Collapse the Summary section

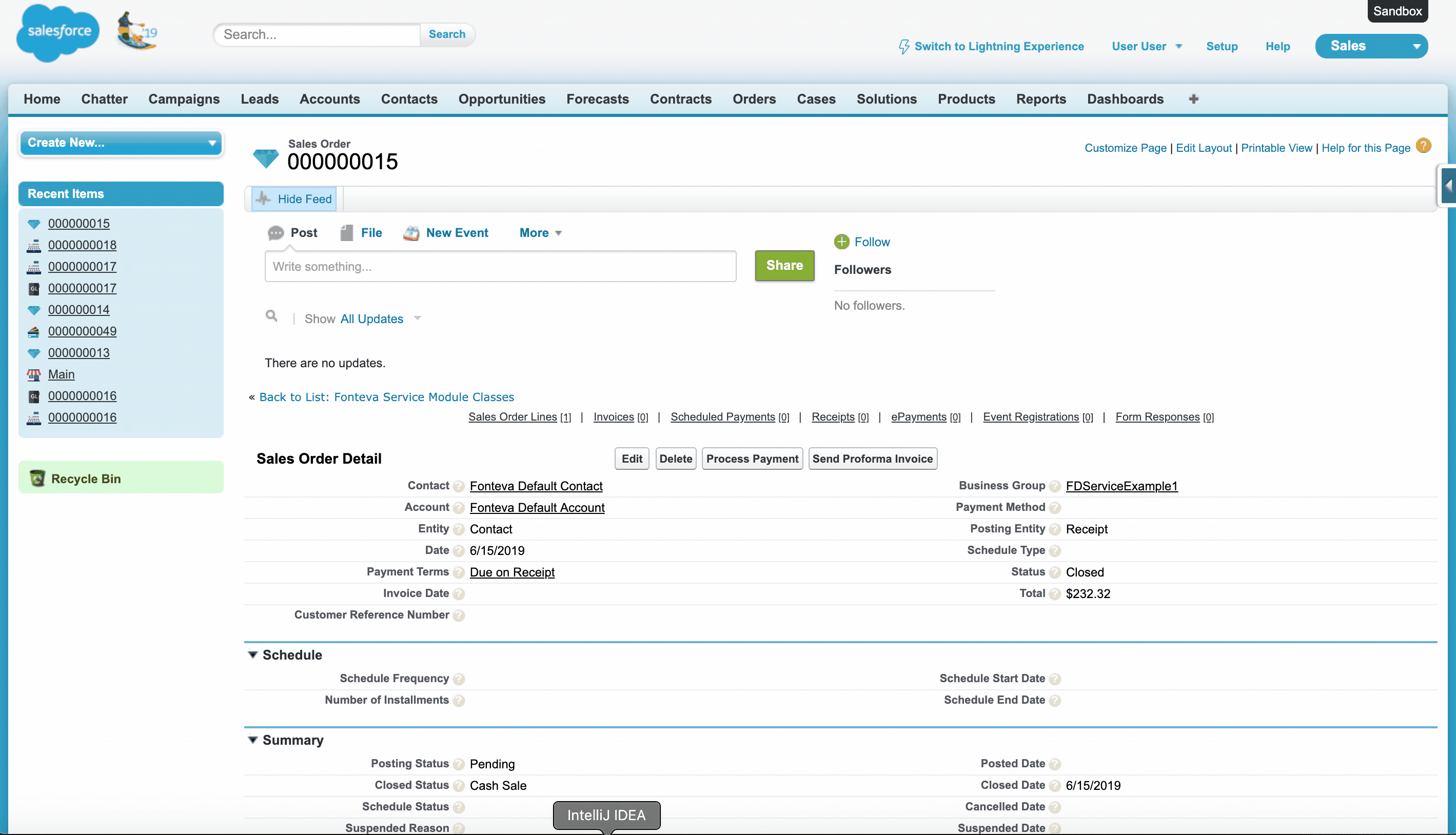point(252,740)
